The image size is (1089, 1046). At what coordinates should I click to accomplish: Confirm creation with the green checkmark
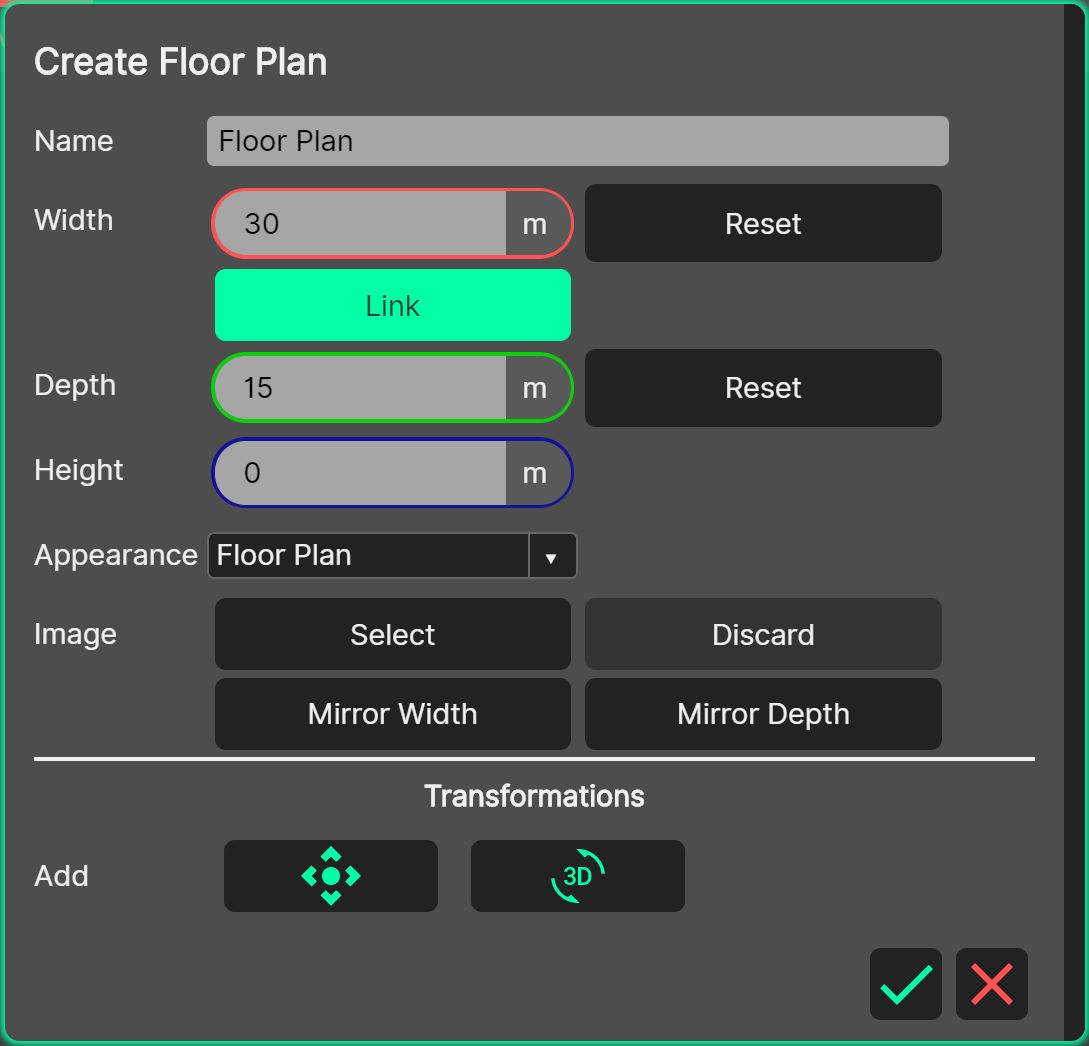pos(905,984)
